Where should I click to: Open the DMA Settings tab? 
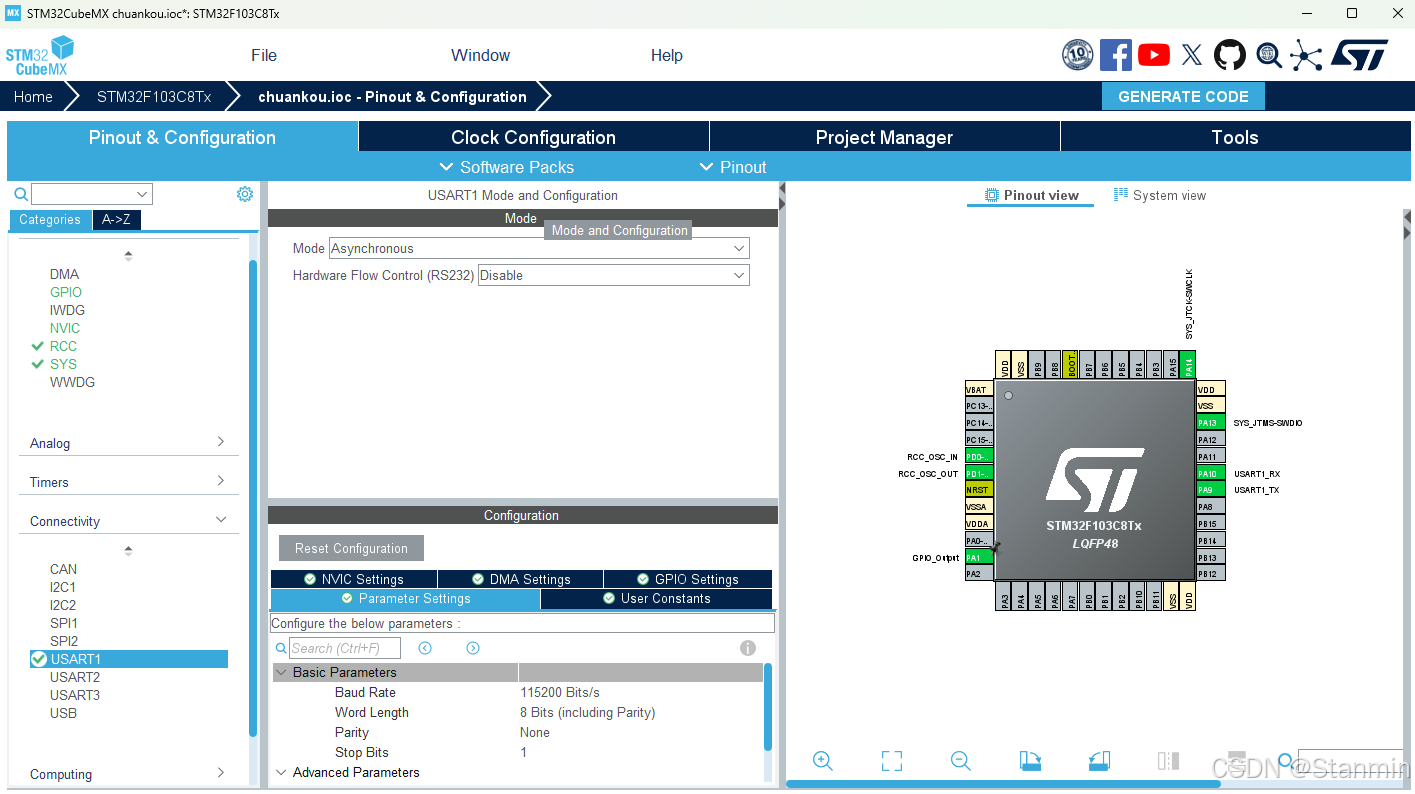coord(520,579)
